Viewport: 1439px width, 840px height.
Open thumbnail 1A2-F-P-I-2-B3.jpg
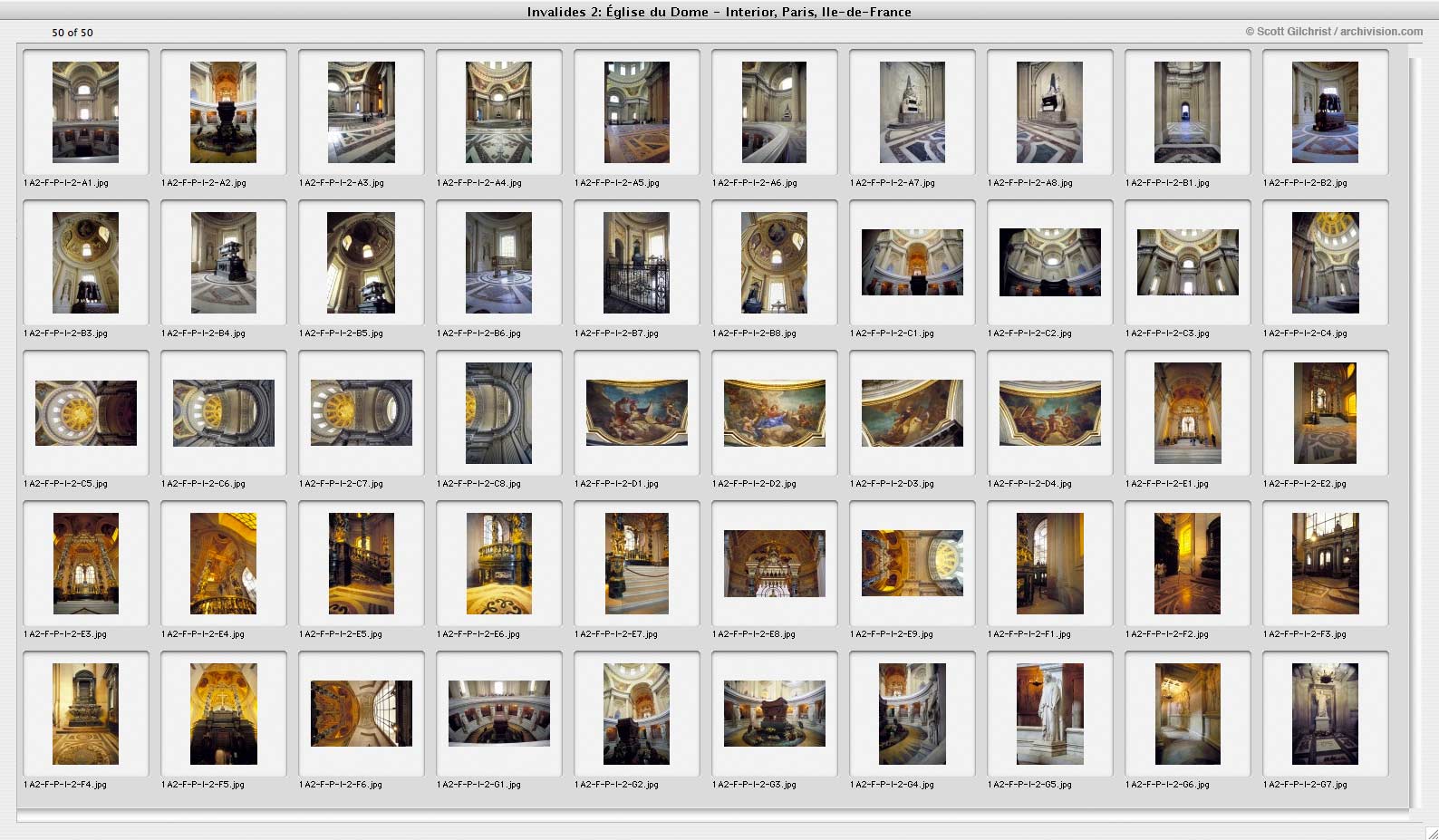tap(86, 263)
